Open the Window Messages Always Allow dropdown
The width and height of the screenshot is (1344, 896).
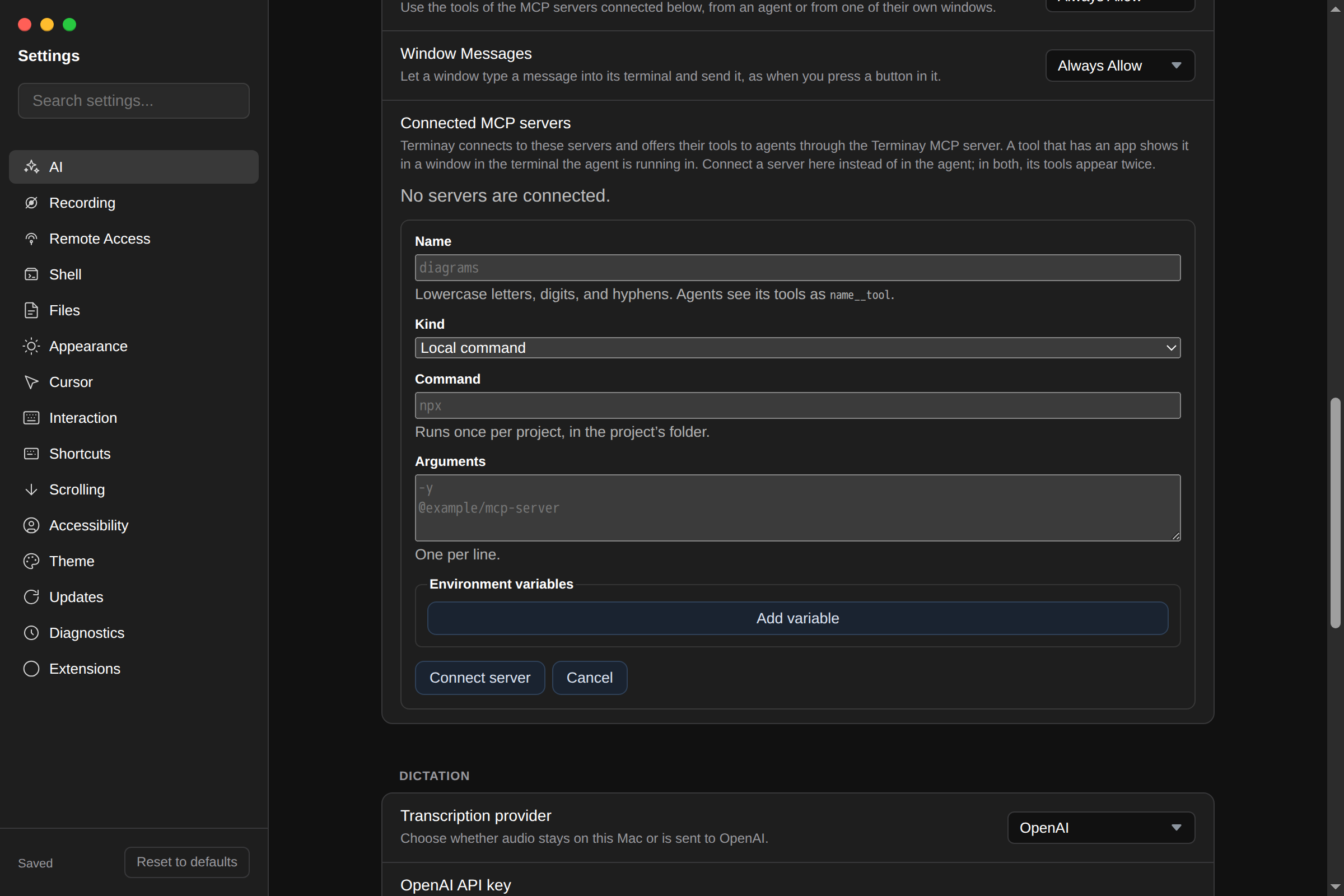[1120, 66]
